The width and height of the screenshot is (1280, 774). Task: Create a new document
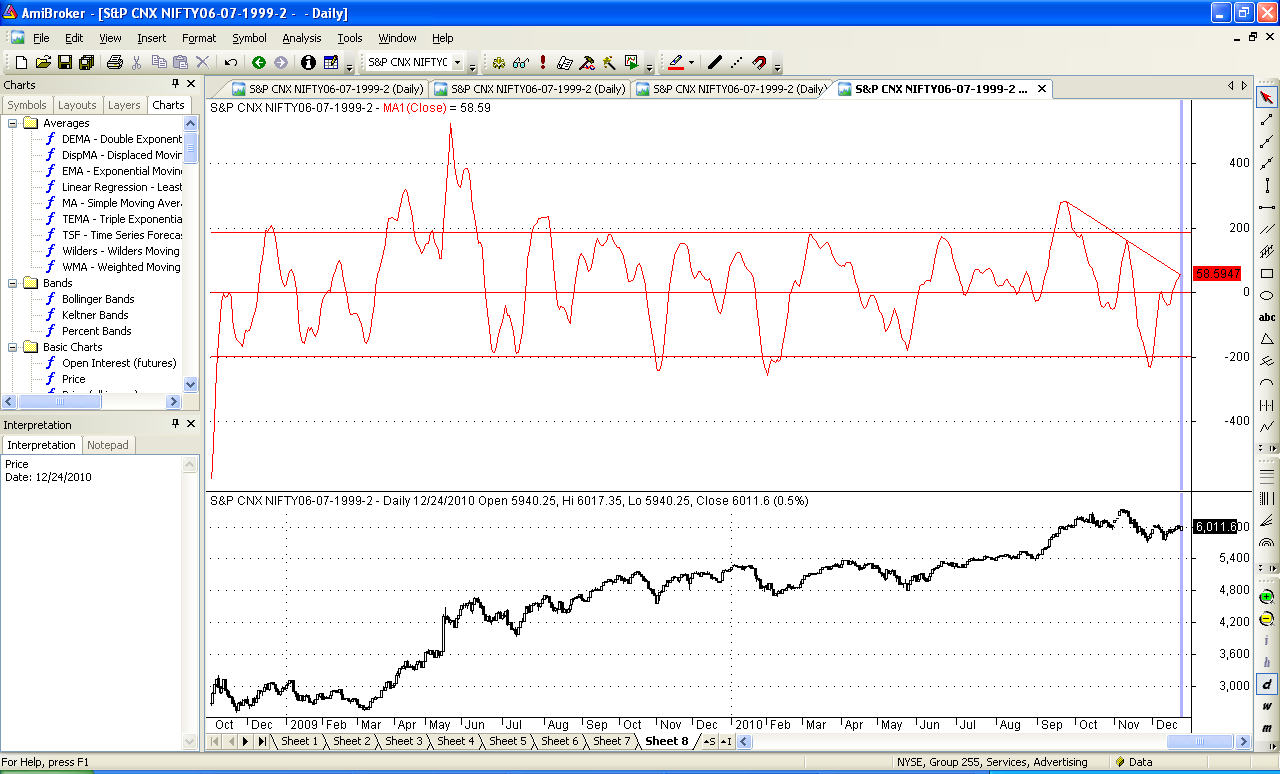point(21,62)
